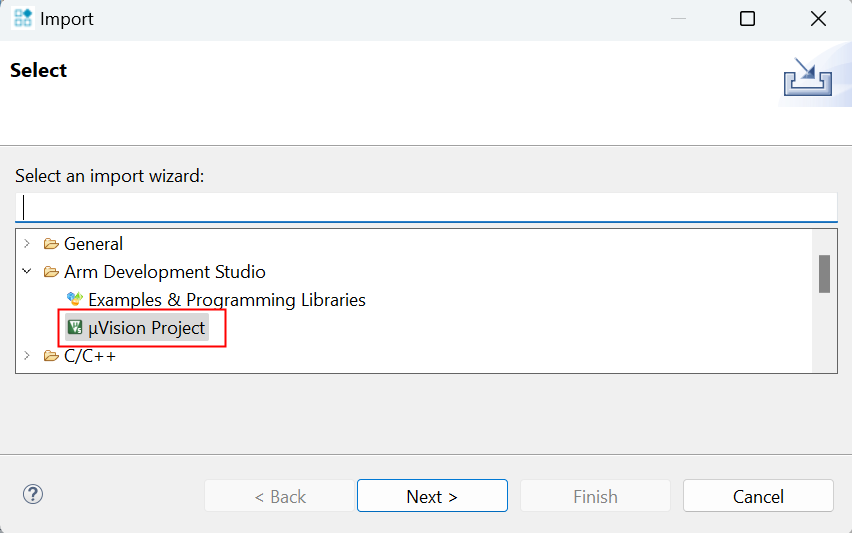This screenshot has height=533, width=852.
Task: Click the Import dialog title bar icon
Action: click(23, 19)
